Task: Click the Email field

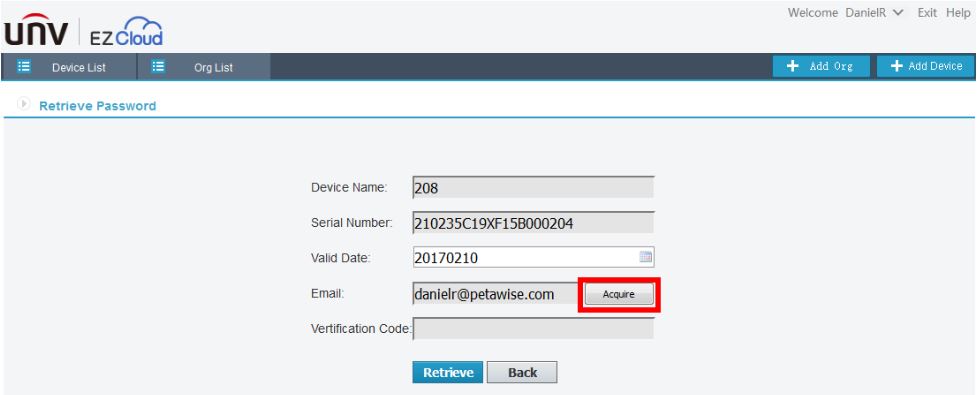Action: (496, 293)
